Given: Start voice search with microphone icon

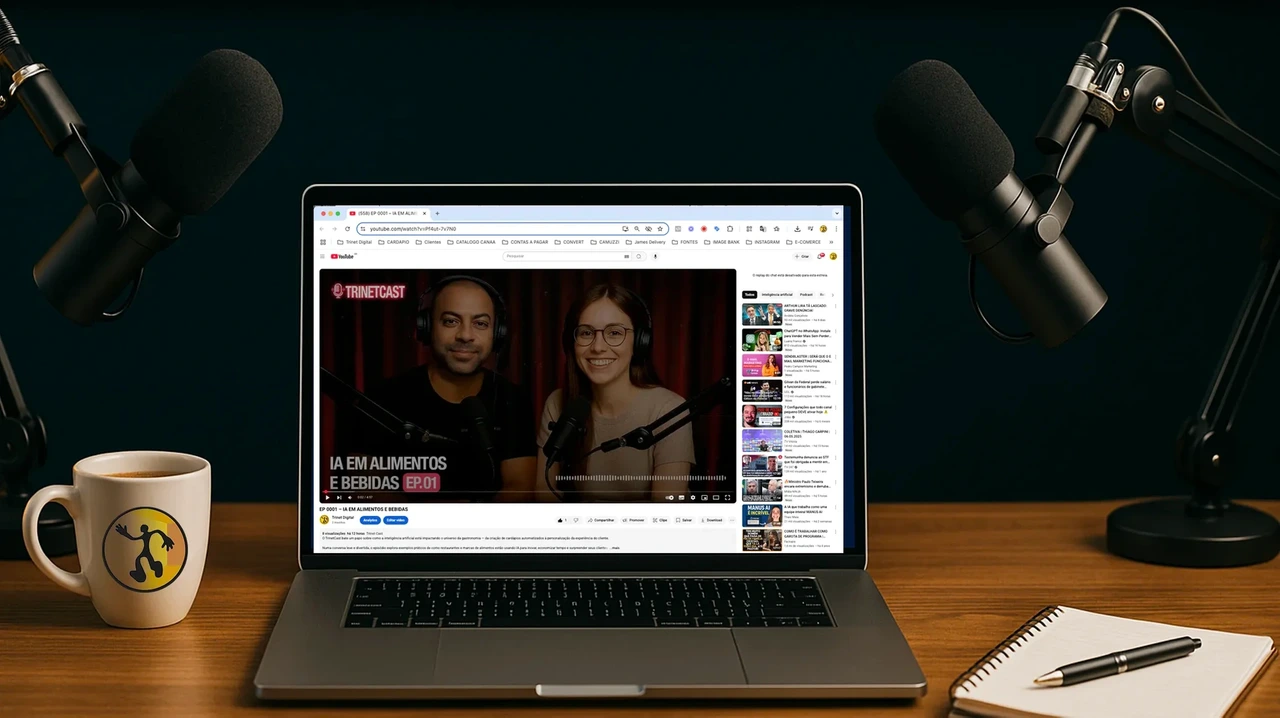Looking at the screenshot, I should pos(655,256).
